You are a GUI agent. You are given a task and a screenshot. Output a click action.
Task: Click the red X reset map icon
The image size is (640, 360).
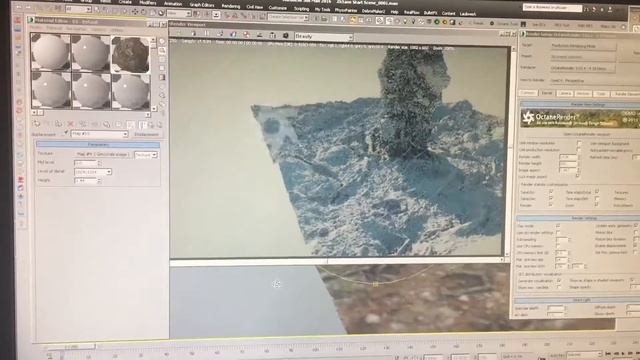(x=70, y=124)
